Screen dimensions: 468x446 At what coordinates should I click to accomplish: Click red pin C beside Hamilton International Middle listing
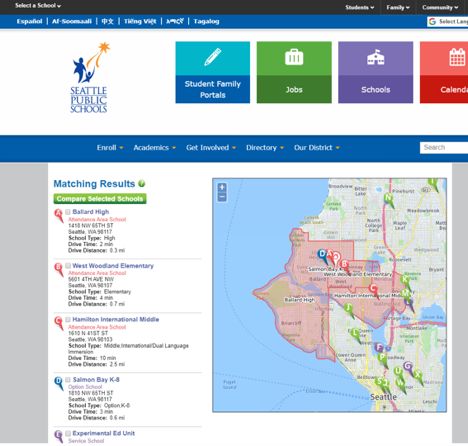coord(59,323)
